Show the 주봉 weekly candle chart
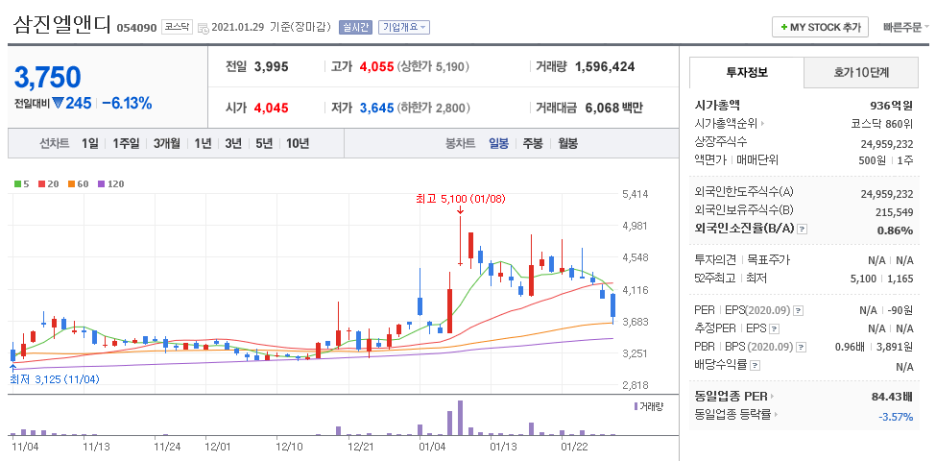Image resolution: width=936 pixels, height=461 pixels. pyautogui.click(x=533, y=143)
